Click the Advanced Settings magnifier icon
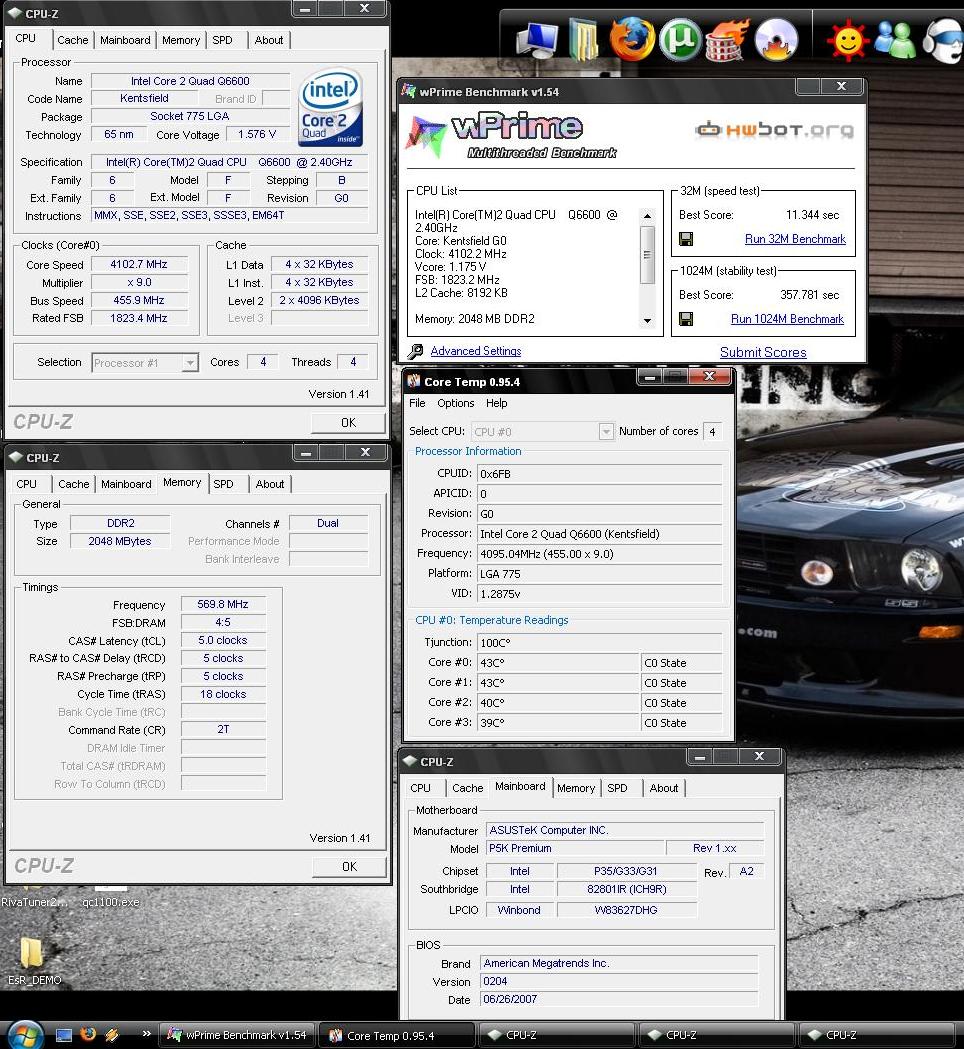The height and width of the screenshot is (1049, 964). 415,351
